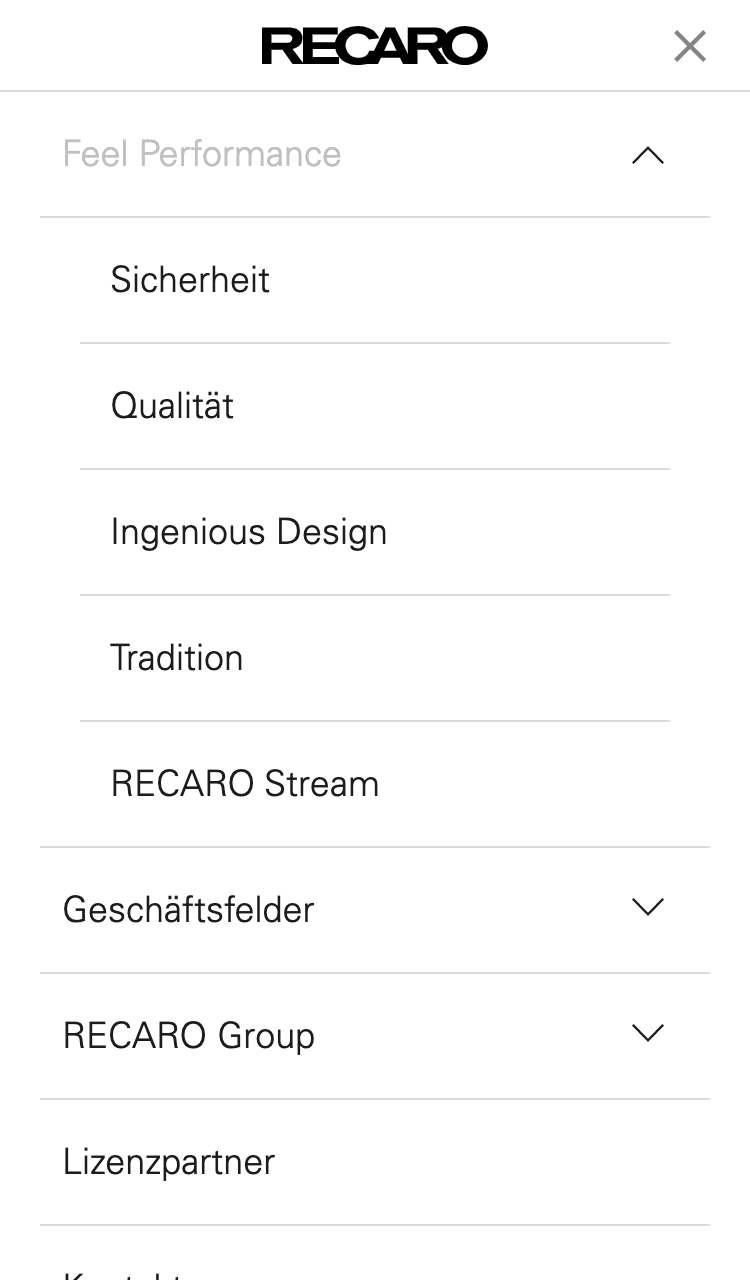Tap the Geschäftsfelder menu label

[x=188, y=910]
